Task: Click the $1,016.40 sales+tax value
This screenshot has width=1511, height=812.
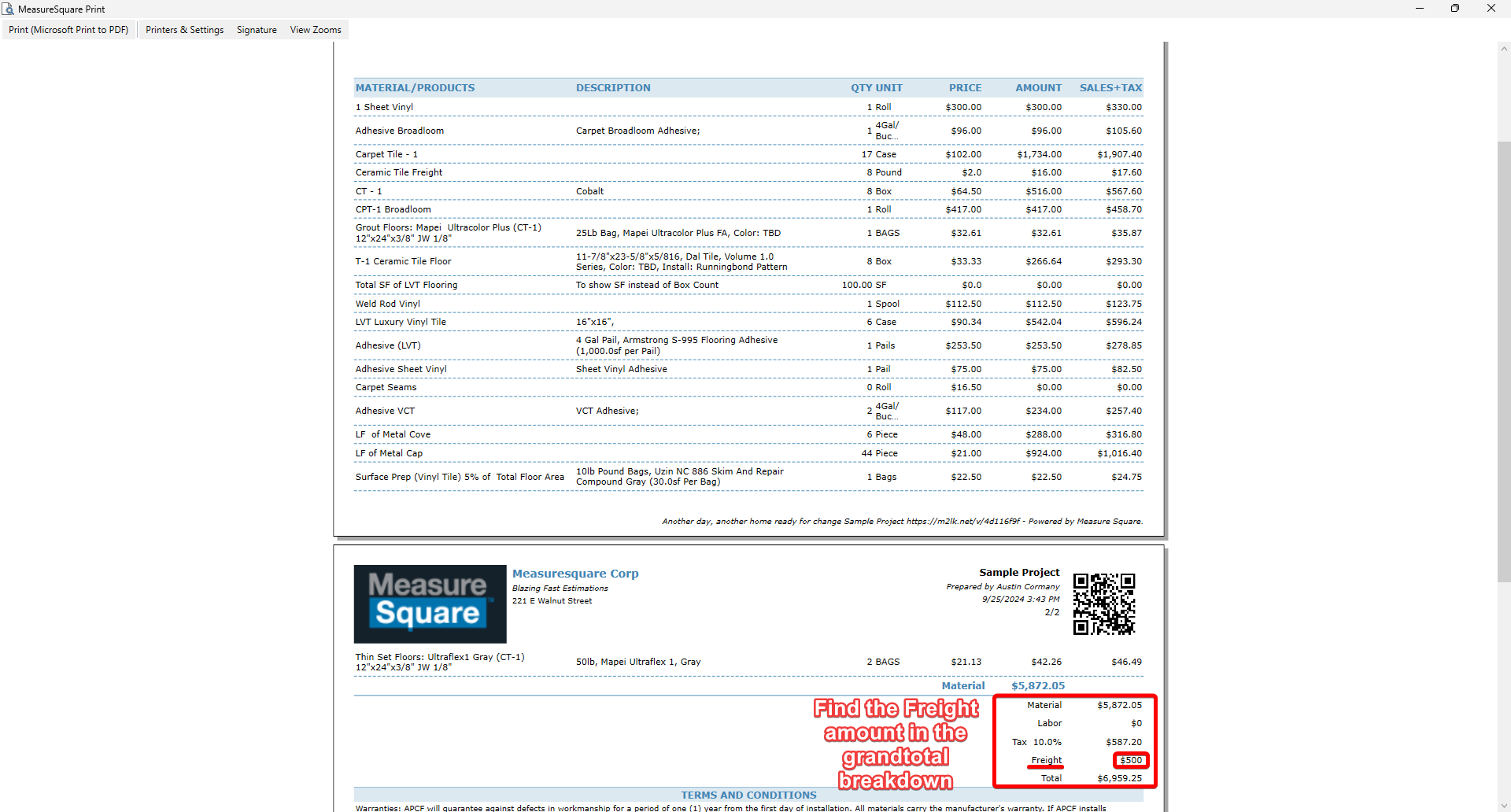Action: [x=1119, y=453]
